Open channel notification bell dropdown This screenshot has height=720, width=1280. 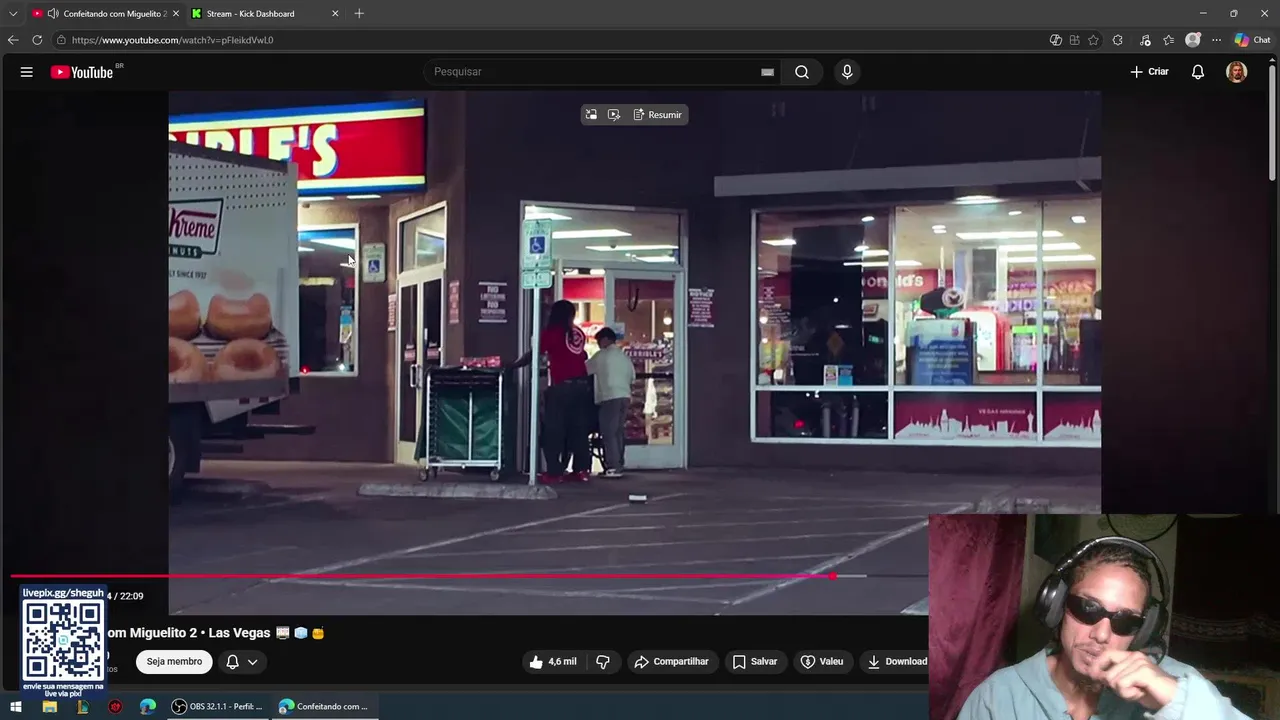(242, 661)
